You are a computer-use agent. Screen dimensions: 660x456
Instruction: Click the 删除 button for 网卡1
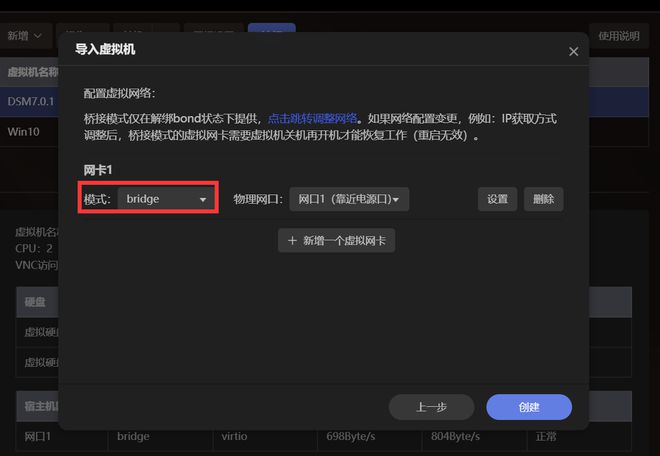coord(543,199)
